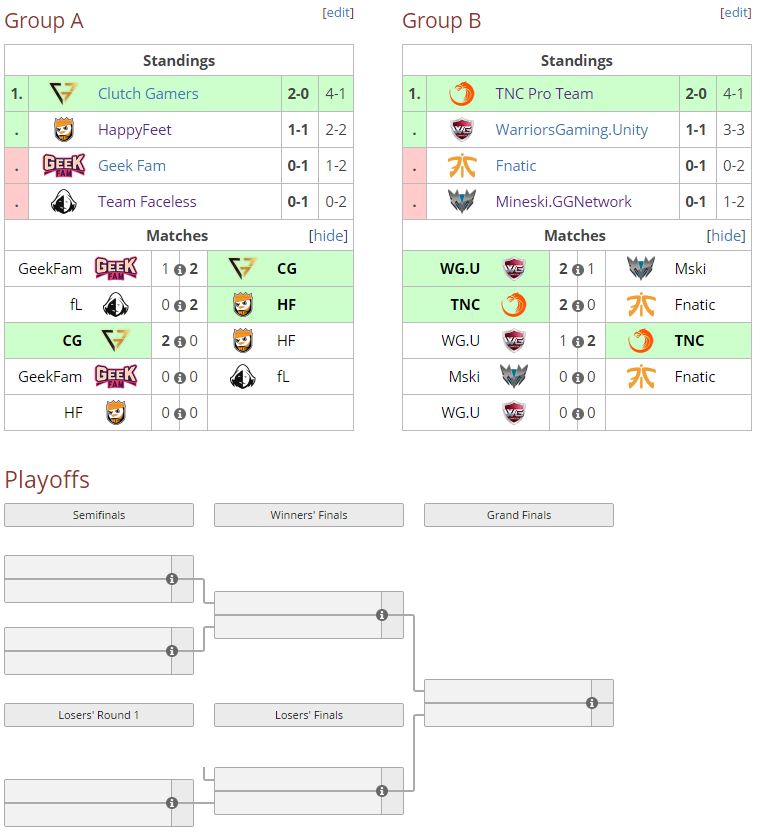This screenshot has width=758, height=835.
Task: Edit the Group B section
Action: (x=736, y=13)
